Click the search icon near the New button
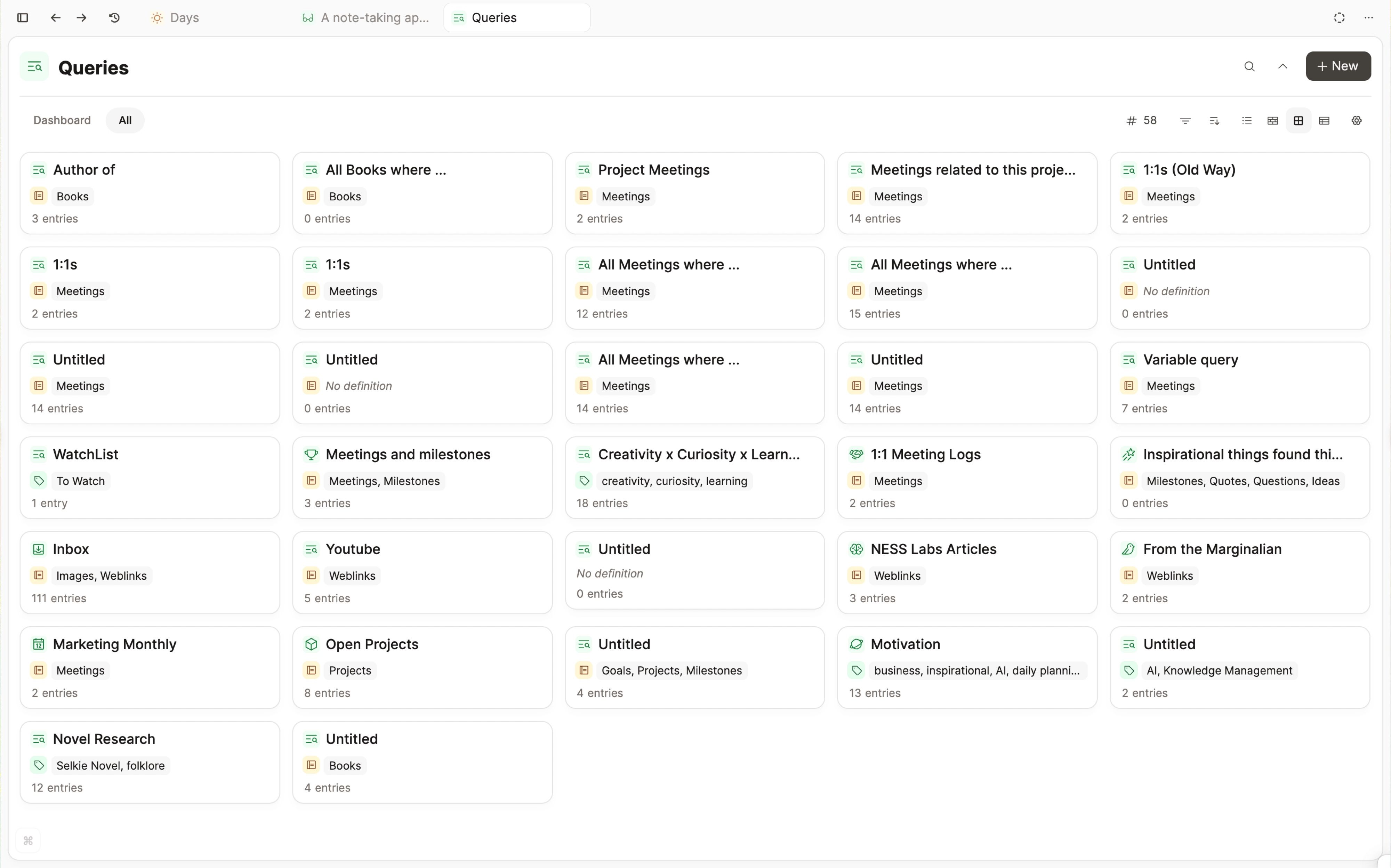The width and height of the screenshot is (1391, 868). coord(1249,66)
